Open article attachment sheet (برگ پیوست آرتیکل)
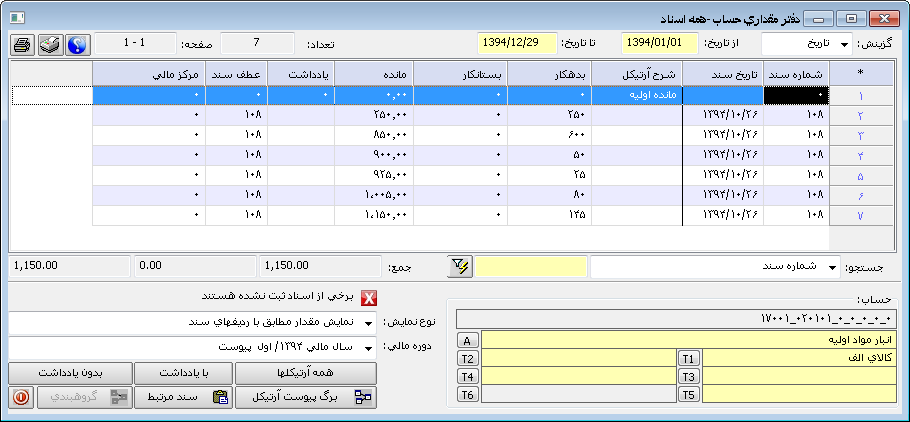 coord(305,397)
